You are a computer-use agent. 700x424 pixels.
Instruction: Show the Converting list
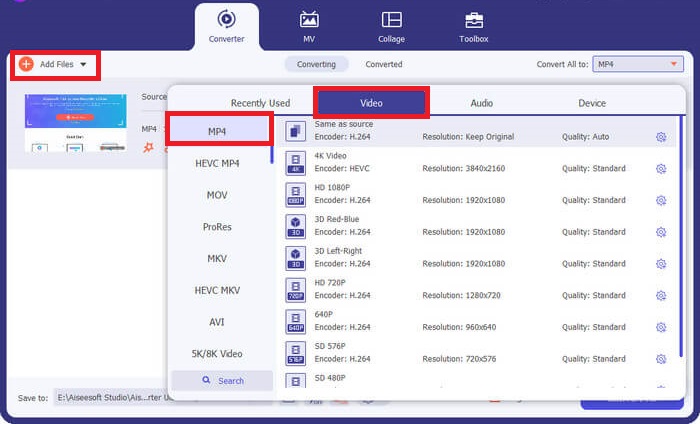pyautogui.click(x=317, y=64)
